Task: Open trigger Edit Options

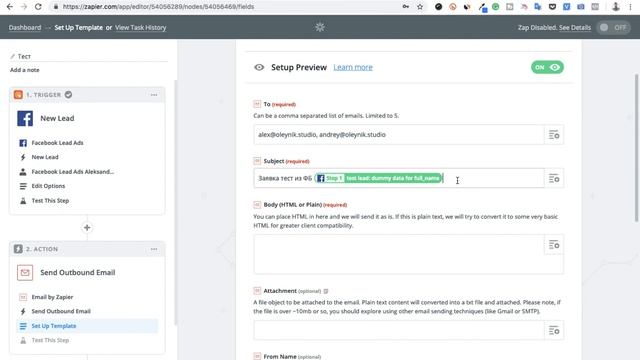Action: click(48, 186)
